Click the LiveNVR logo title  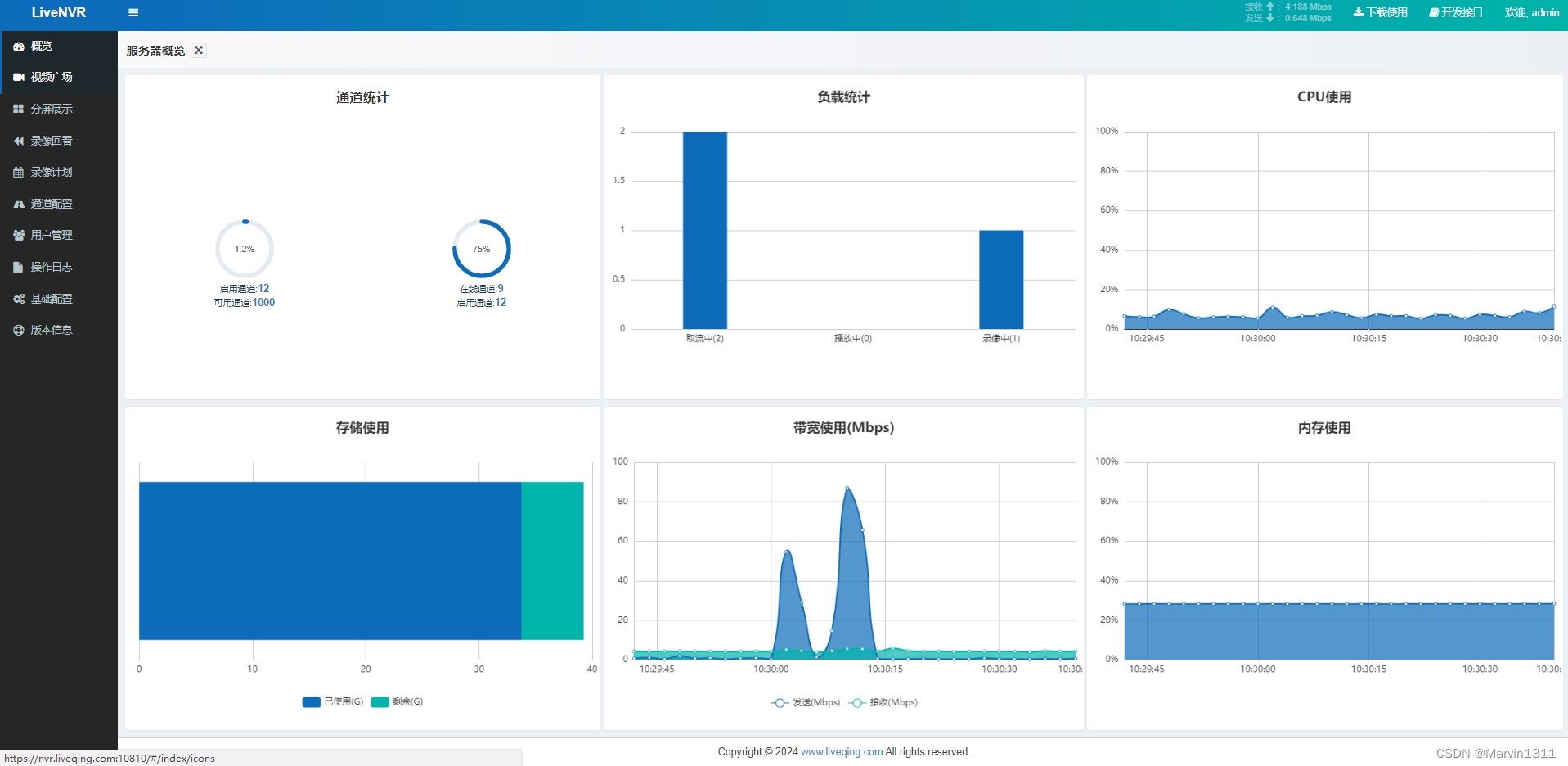coord(59,13)
